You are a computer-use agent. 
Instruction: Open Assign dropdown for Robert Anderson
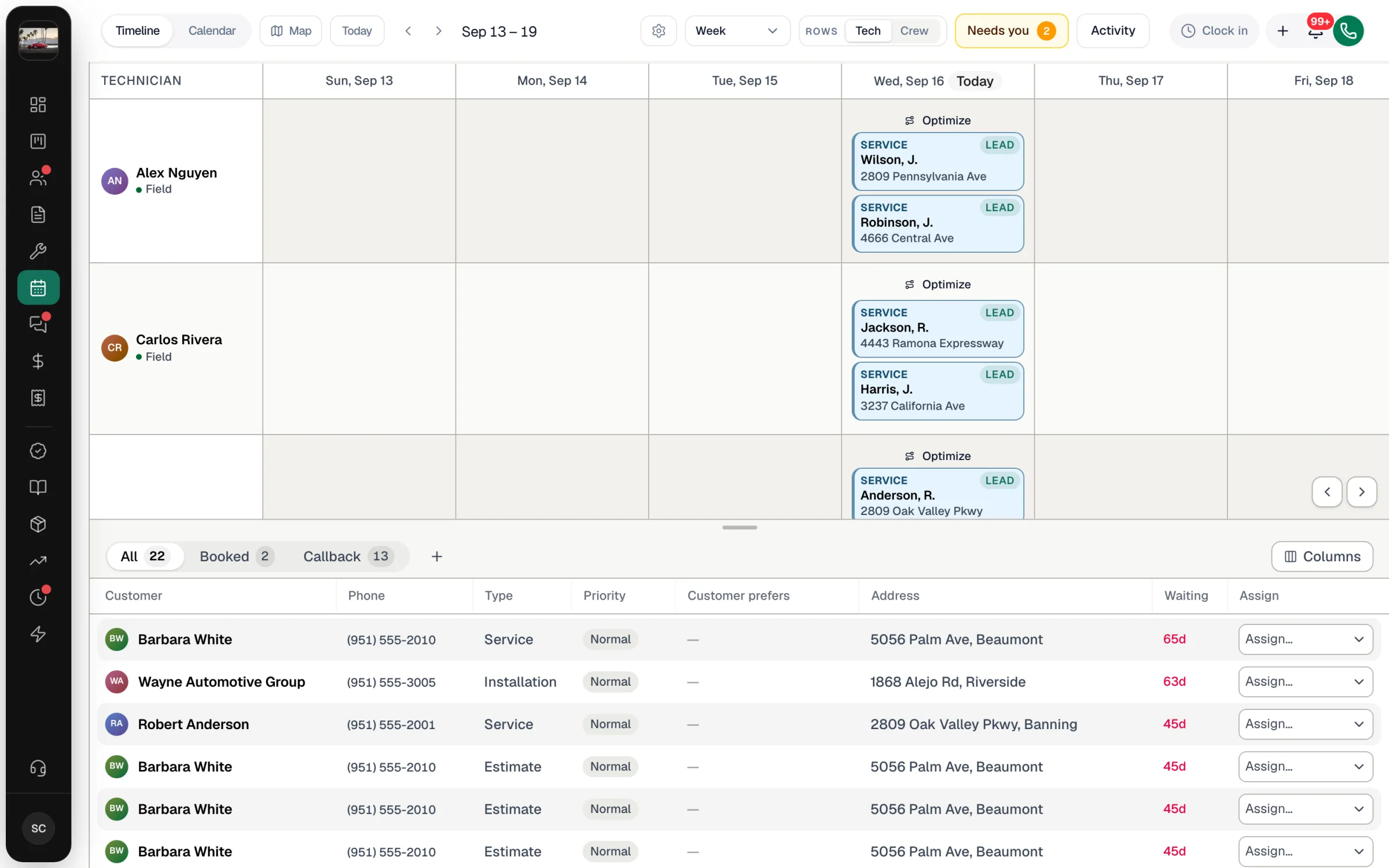pyautogui.click(x=1306, y=724)
